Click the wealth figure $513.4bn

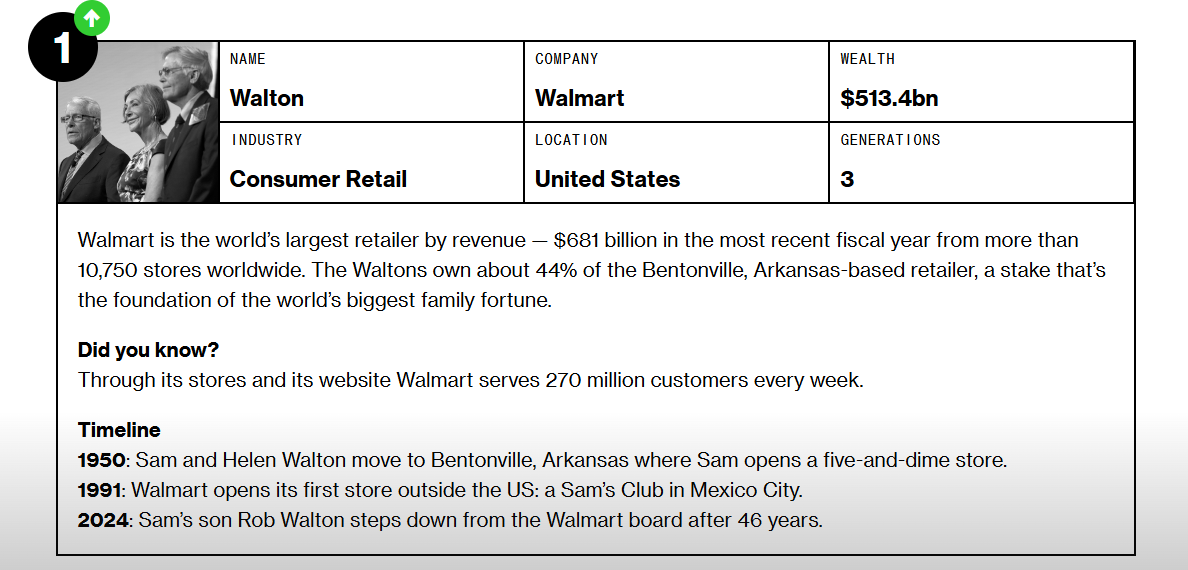pos(889,98)
